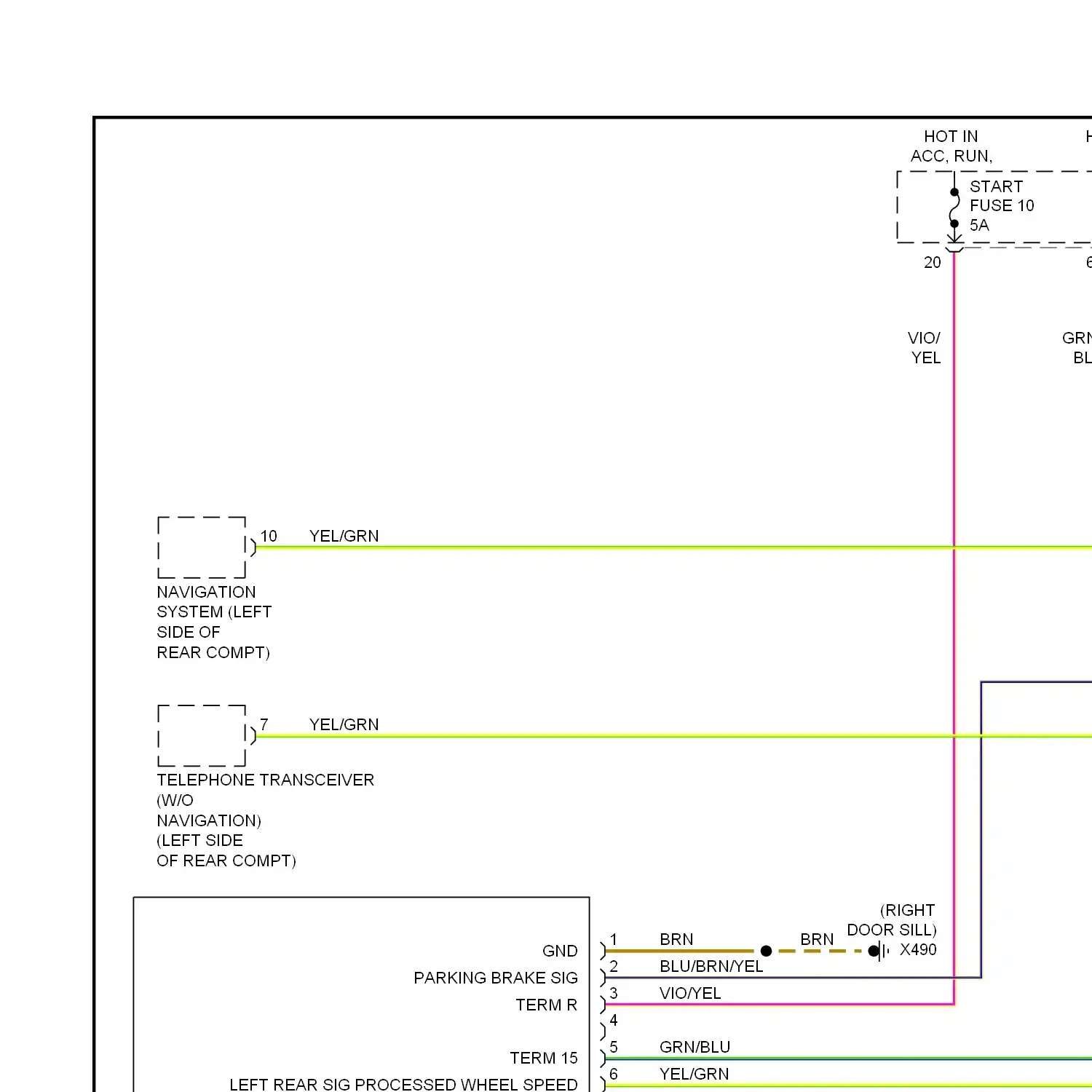Click the YEL/GRN label next to pin 7
Image resolution: width=1092 pixels, height=1092 pixels.
(x=344, y=725)
